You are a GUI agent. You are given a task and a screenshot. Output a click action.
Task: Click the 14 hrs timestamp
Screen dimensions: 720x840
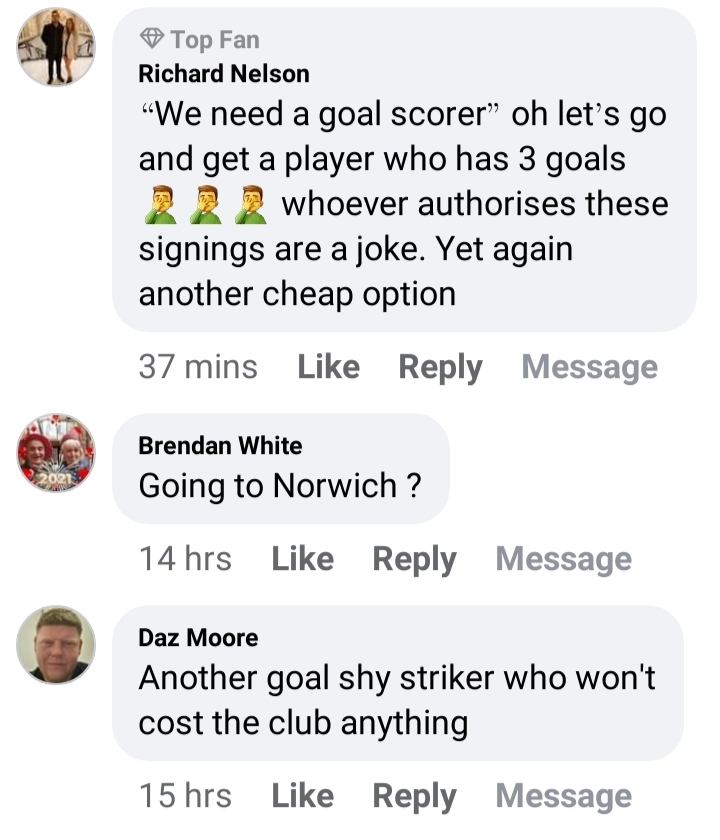click(185, 559)
